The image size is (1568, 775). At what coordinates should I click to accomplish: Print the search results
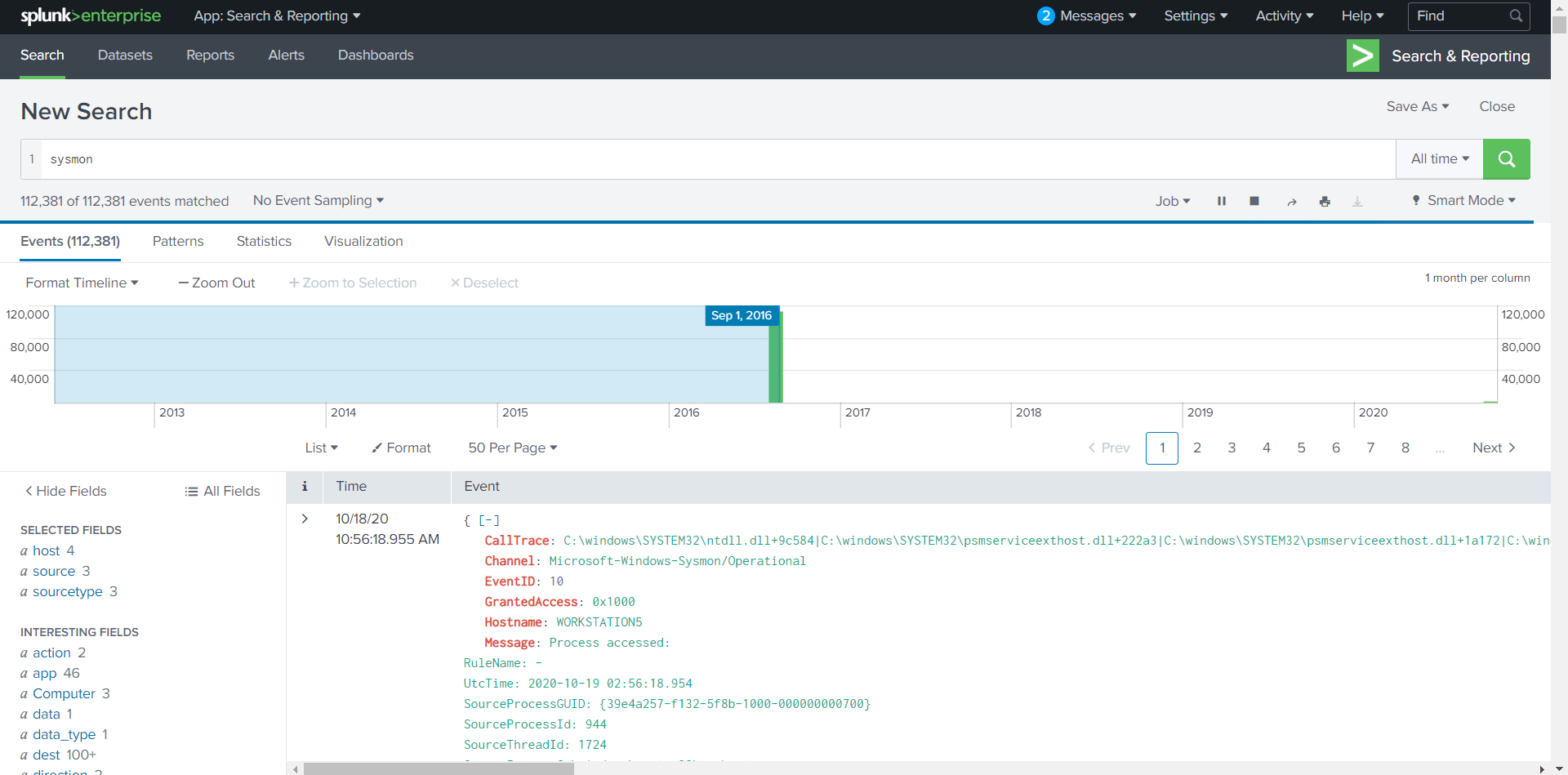pos(1325,201)
